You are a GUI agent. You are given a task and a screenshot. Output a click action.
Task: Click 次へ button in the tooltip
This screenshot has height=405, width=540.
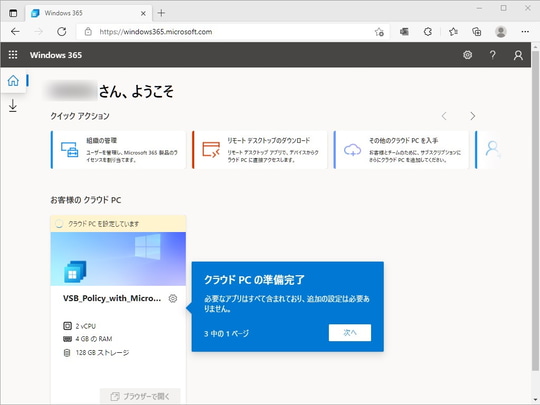[350, 333]
